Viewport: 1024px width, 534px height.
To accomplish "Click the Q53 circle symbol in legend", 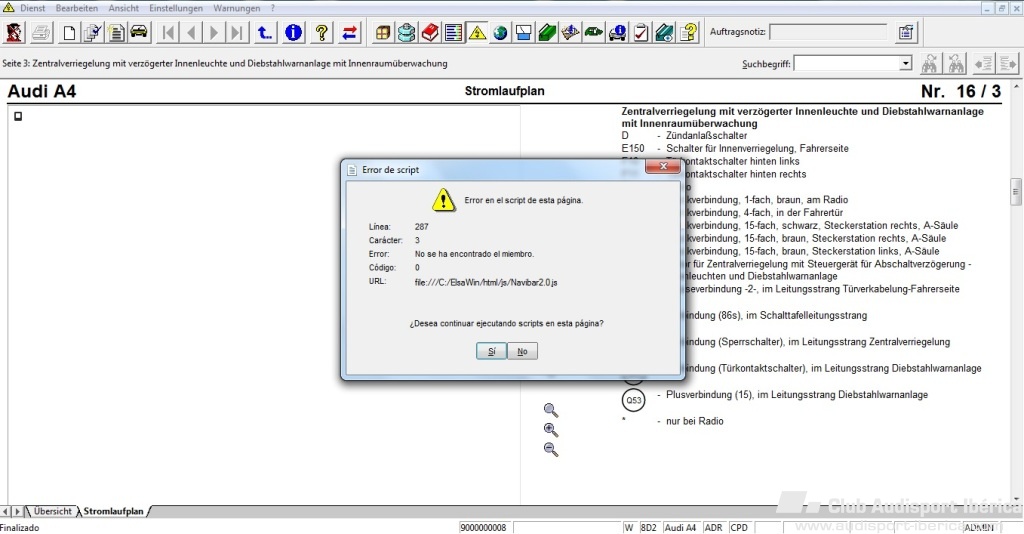I will [633, 400].
